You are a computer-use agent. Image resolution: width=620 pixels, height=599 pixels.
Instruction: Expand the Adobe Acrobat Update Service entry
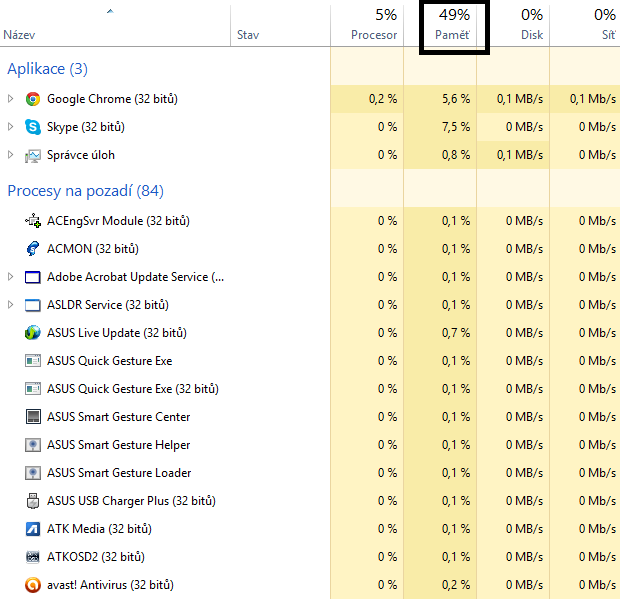11,277
